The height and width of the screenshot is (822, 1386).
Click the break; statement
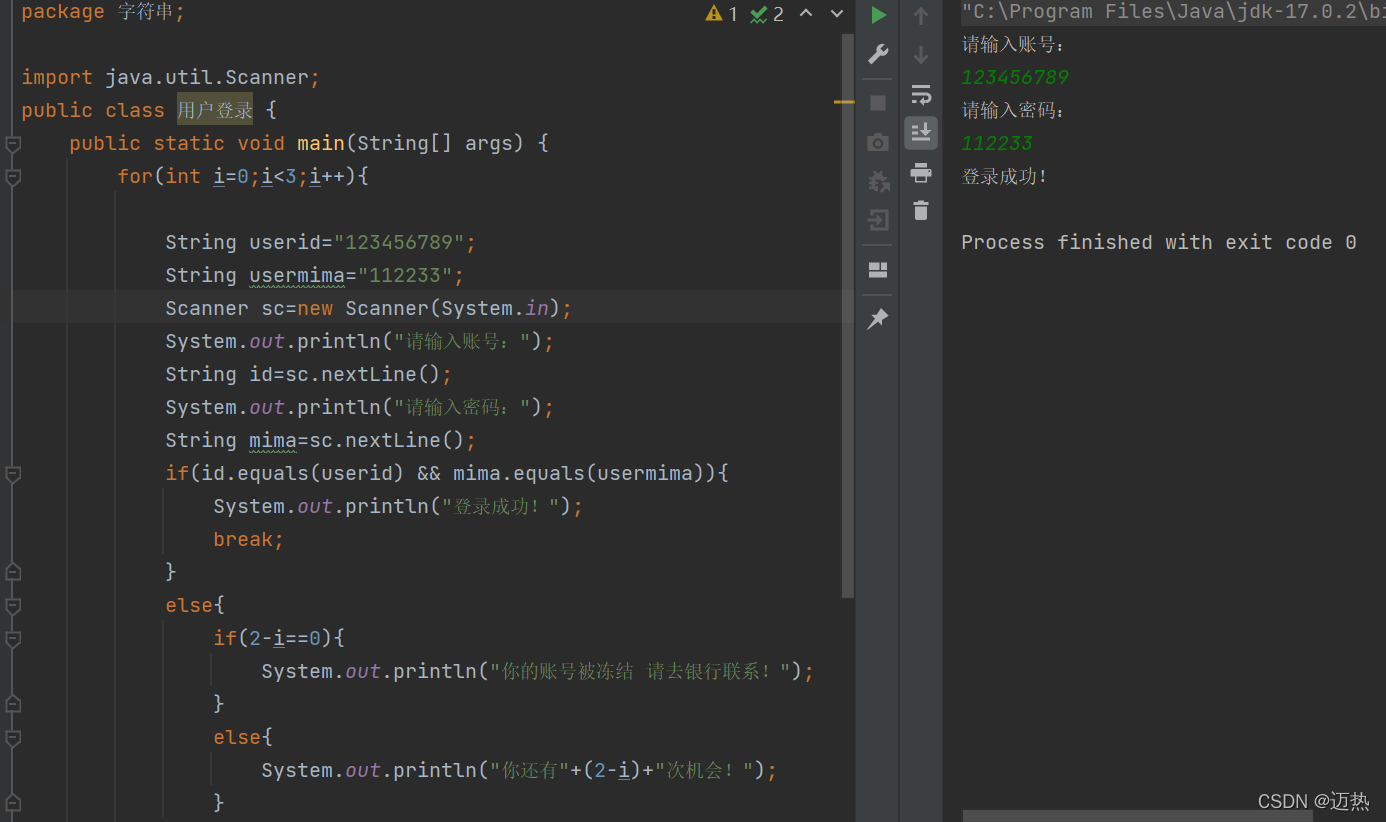[x=249, y=539]
